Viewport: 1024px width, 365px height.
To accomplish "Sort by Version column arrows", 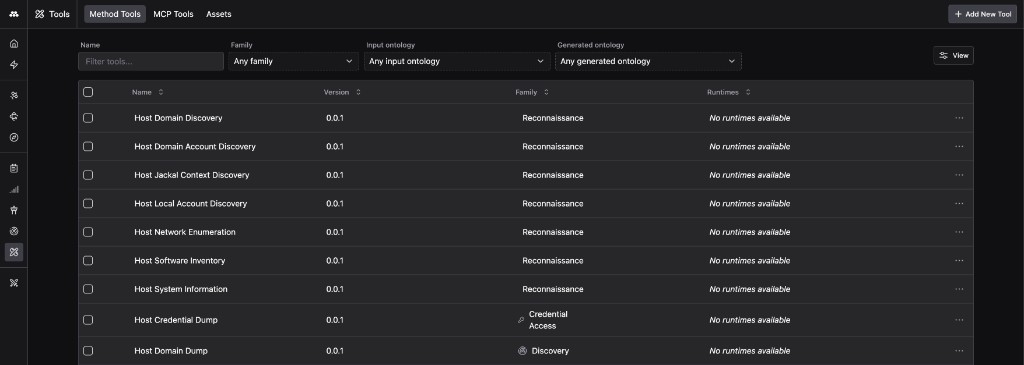I will tap(359, 92).
